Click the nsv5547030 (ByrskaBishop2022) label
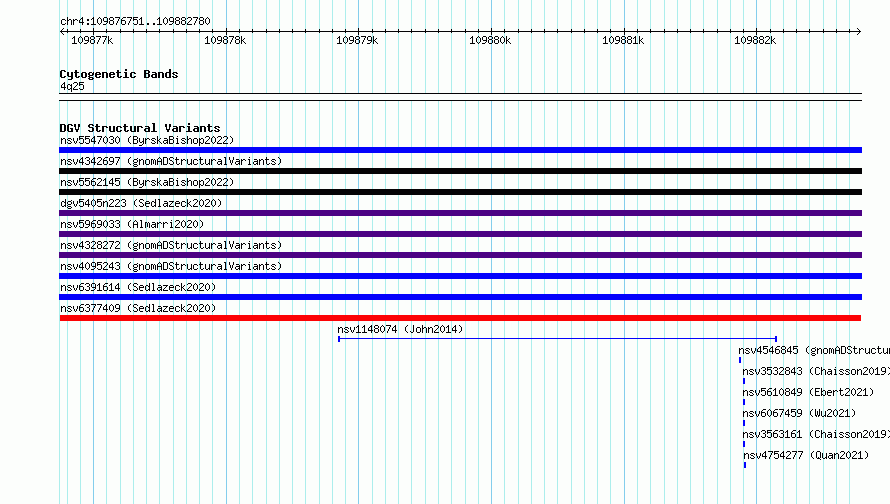 pos(147,140)
